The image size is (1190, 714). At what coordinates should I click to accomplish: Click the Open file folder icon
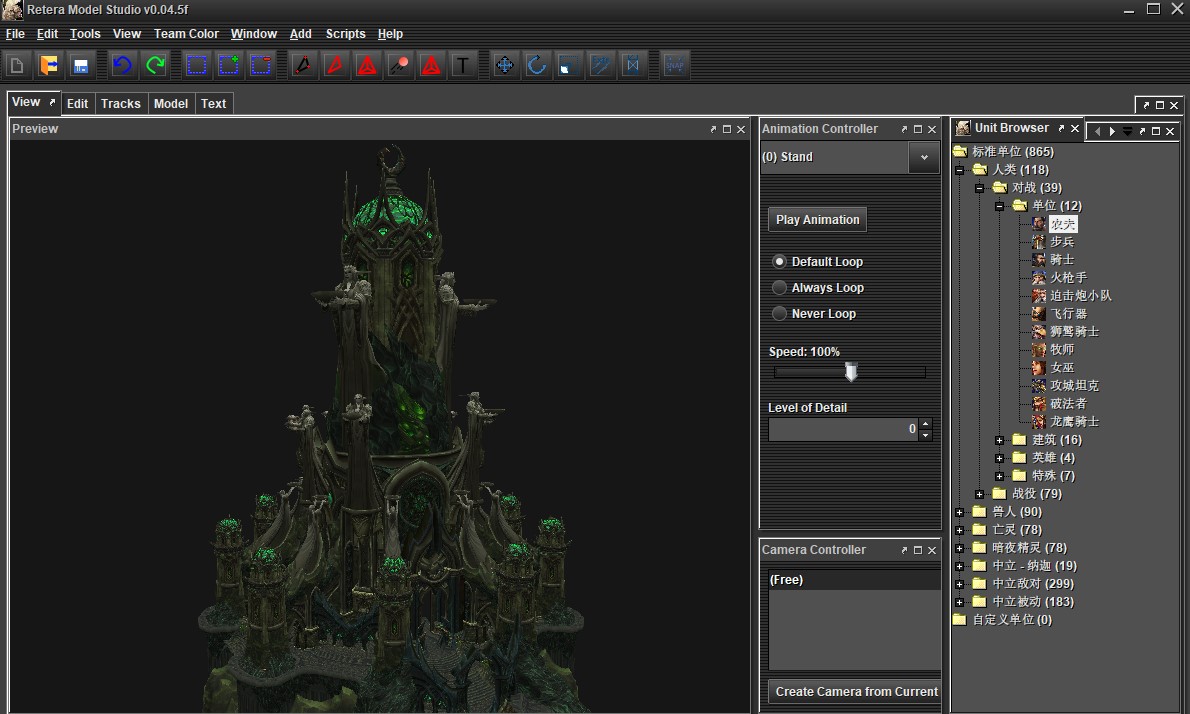point(49,65)
